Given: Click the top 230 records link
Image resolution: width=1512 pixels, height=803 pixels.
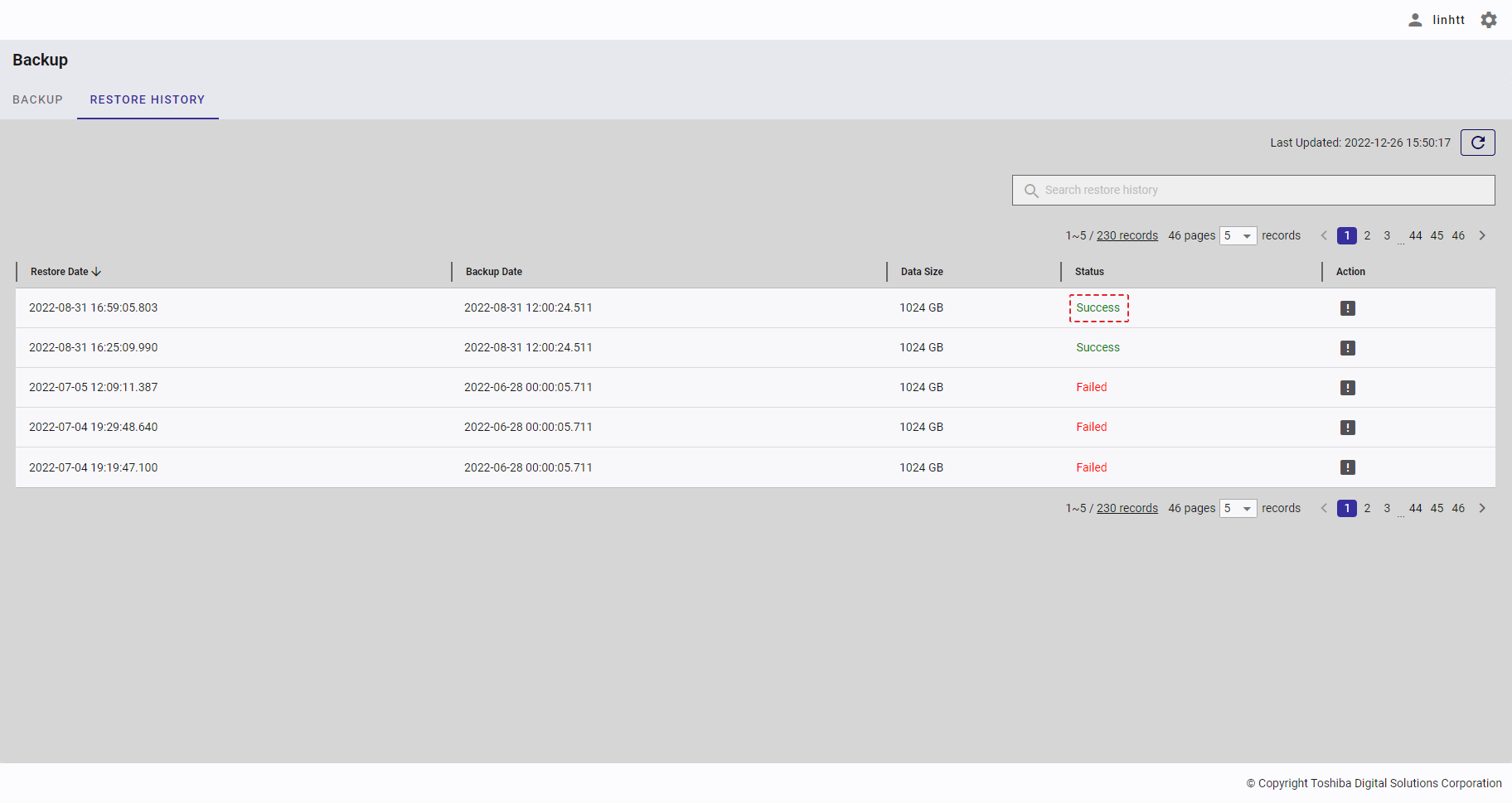Looking at the screenshot, I should tap(1127, 235).
